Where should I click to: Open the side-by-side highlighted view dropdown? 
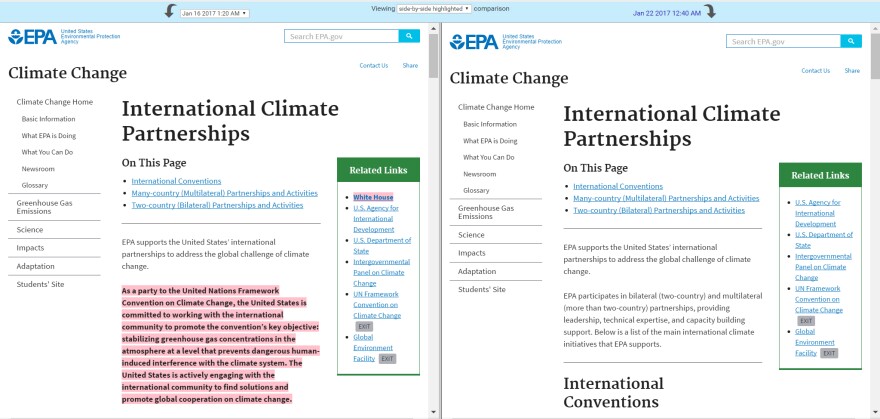pyautogui.click(x=433, y=9)
